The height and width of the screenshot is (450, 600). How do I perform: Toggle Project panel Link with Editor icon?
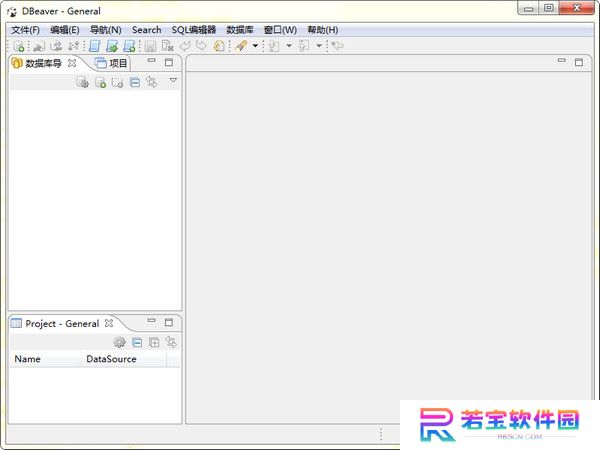[171, 342]
